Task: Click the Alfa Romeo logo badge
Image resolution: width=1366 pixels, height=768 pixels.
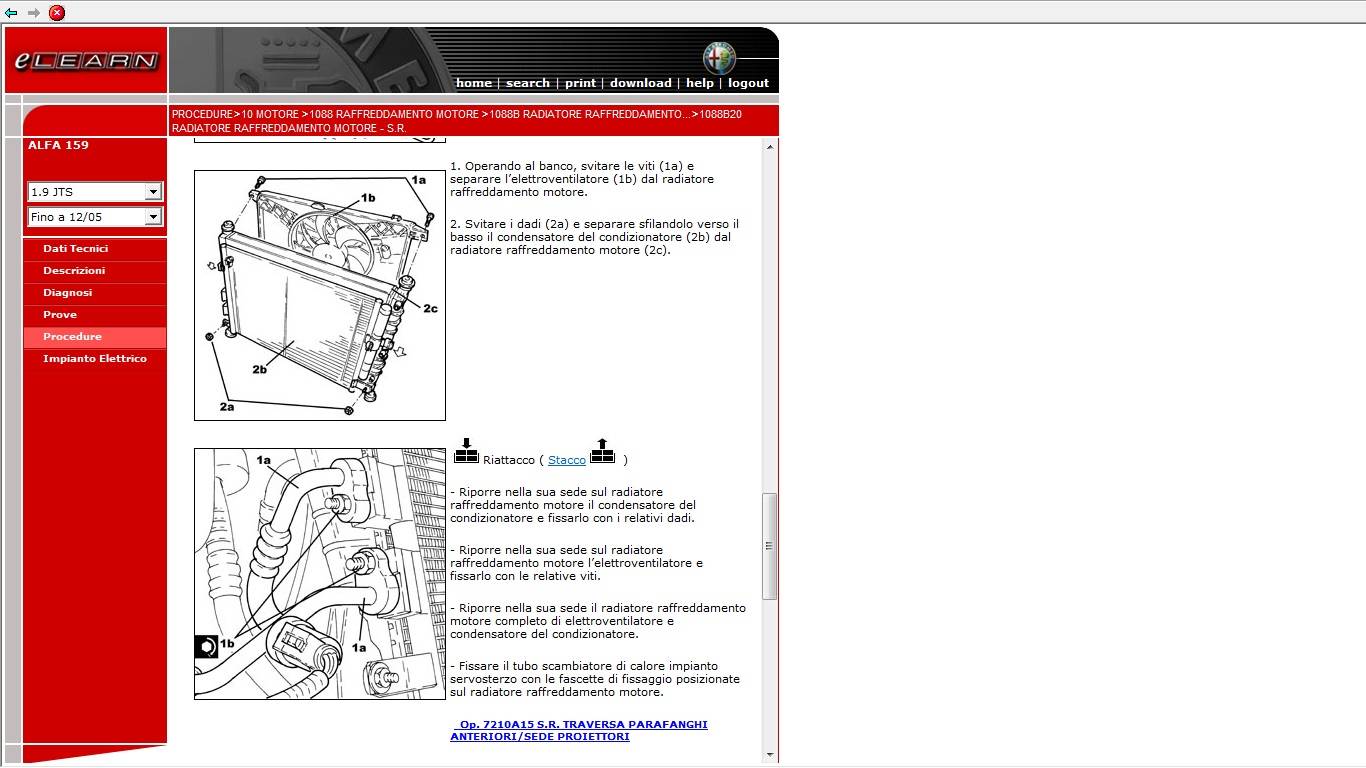Action: [x=718, y=59]
